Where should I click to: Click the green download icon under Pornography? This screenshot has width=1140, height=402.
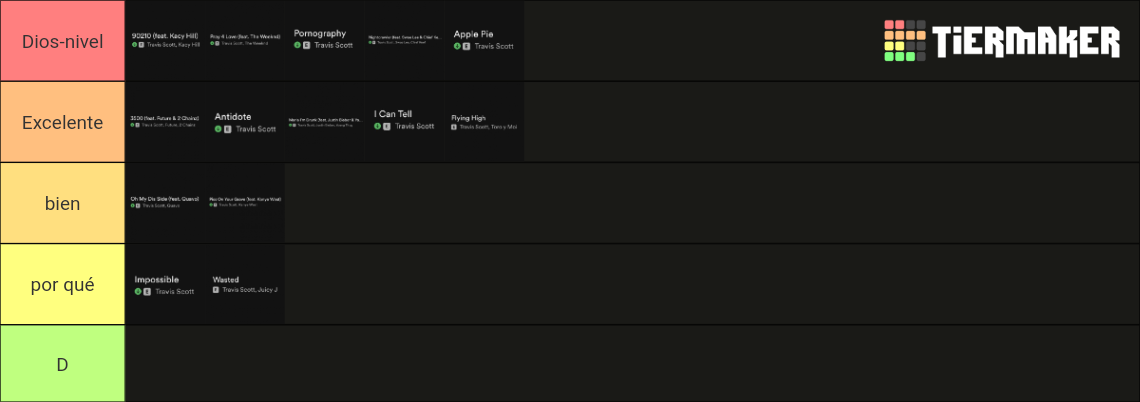(297, 45)
